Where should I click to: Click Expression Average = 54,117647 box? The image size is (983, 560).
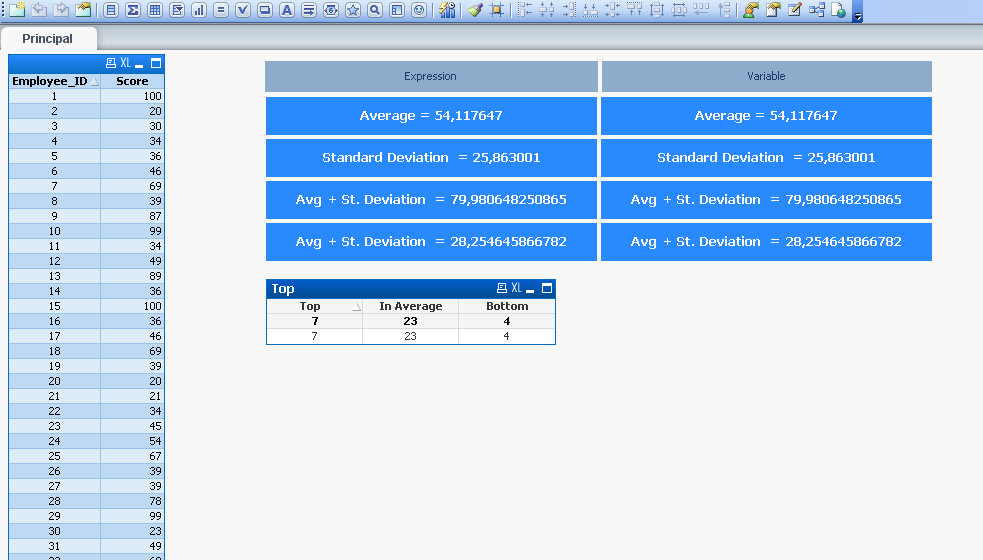[x=431, y=115]
